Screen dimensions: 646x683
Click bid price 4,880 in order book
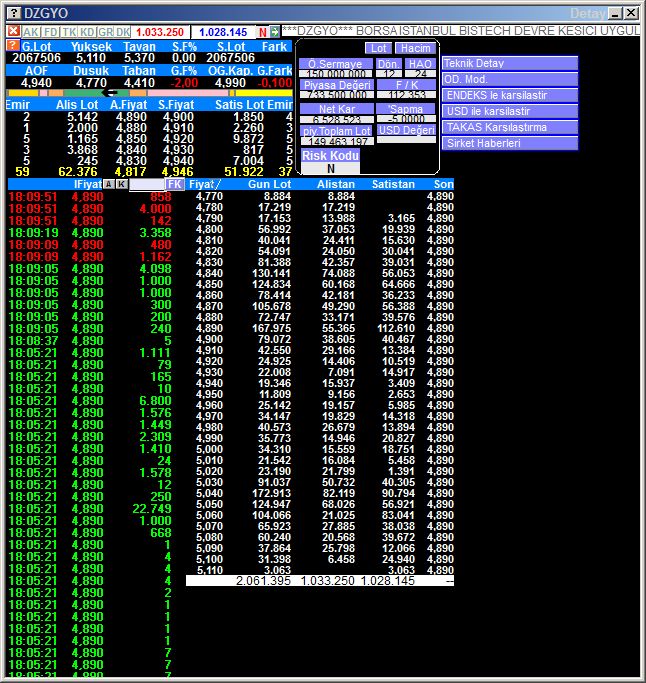(x=131, y=128)
